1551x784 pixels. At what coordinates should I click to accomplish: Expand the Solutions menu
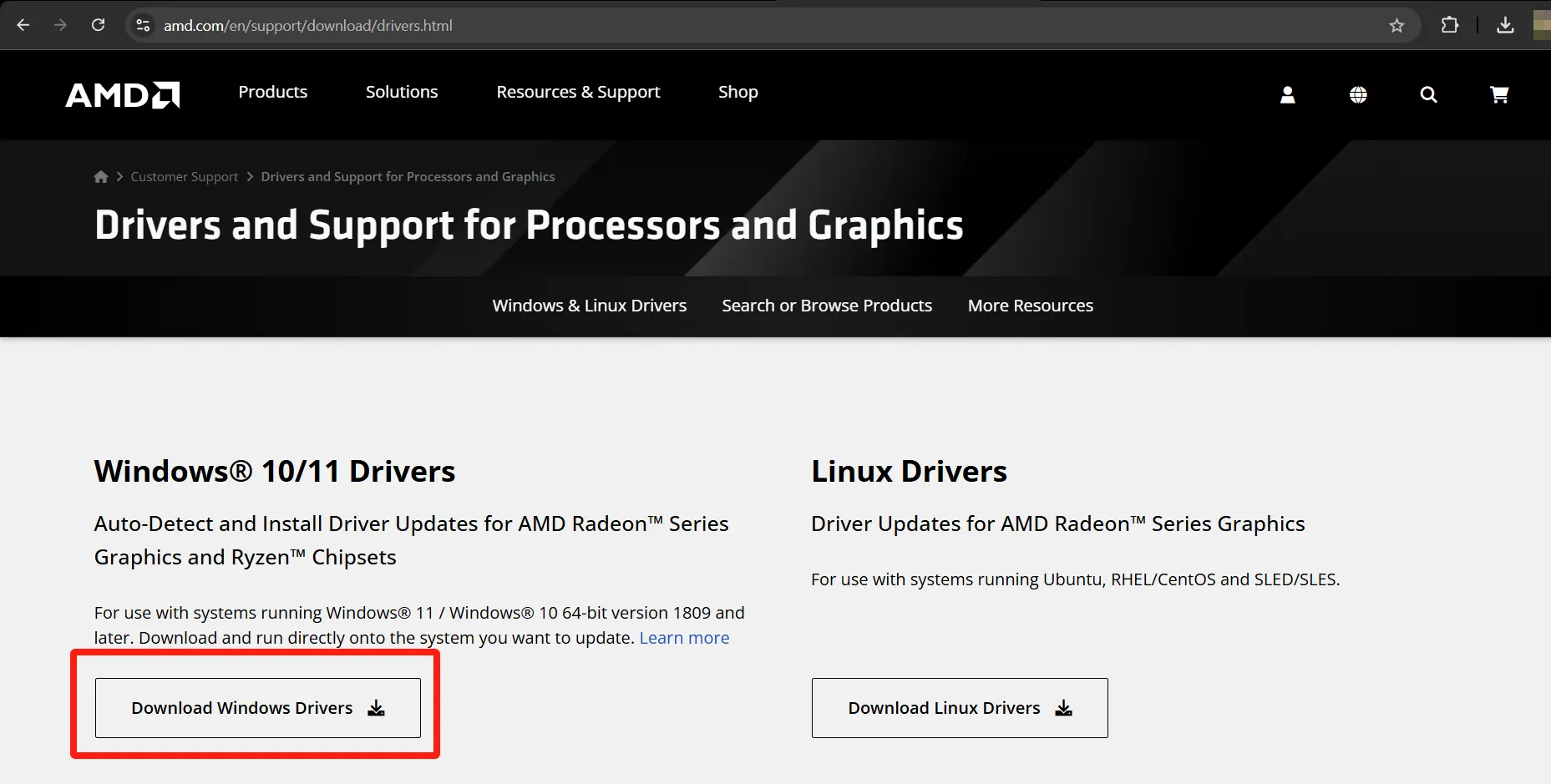coord(402,92)
